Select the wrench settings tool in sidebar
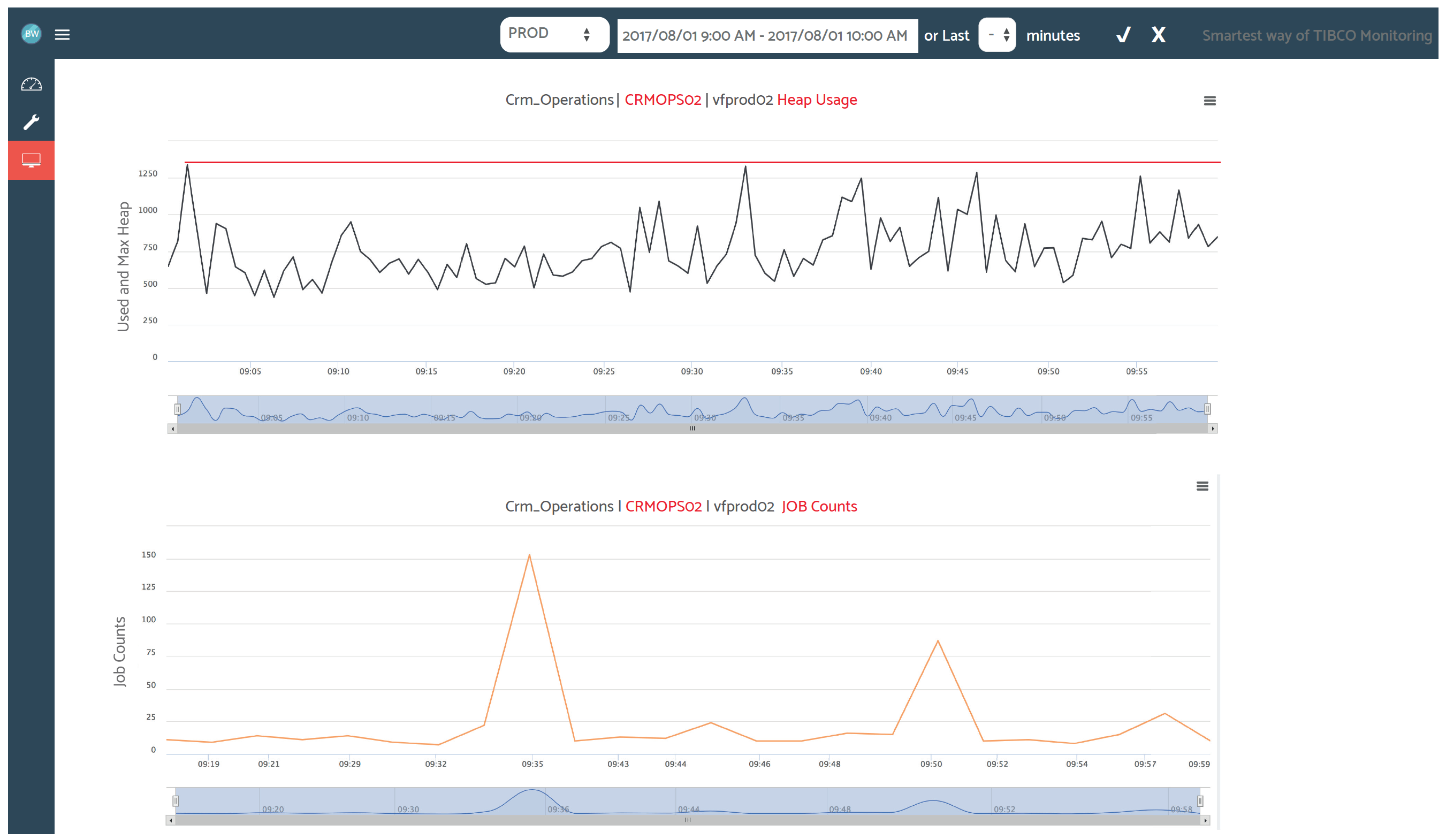This screenshot has width=1446, height=840. point(31,122)
